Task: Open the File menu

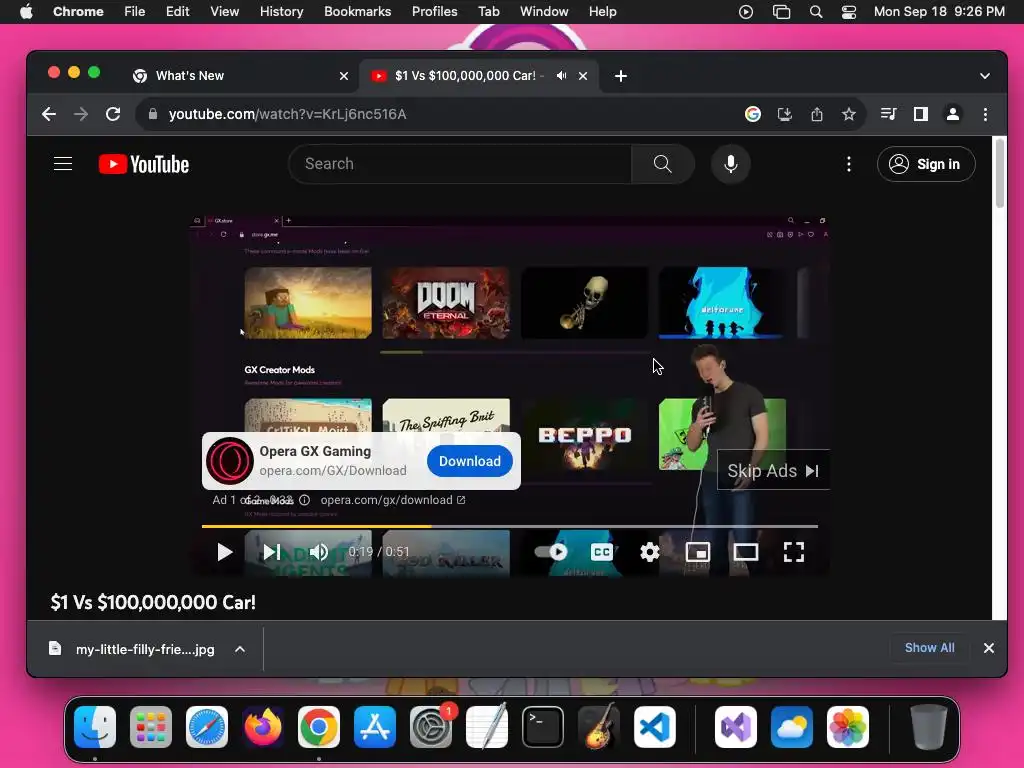Action: click(135, 12)
